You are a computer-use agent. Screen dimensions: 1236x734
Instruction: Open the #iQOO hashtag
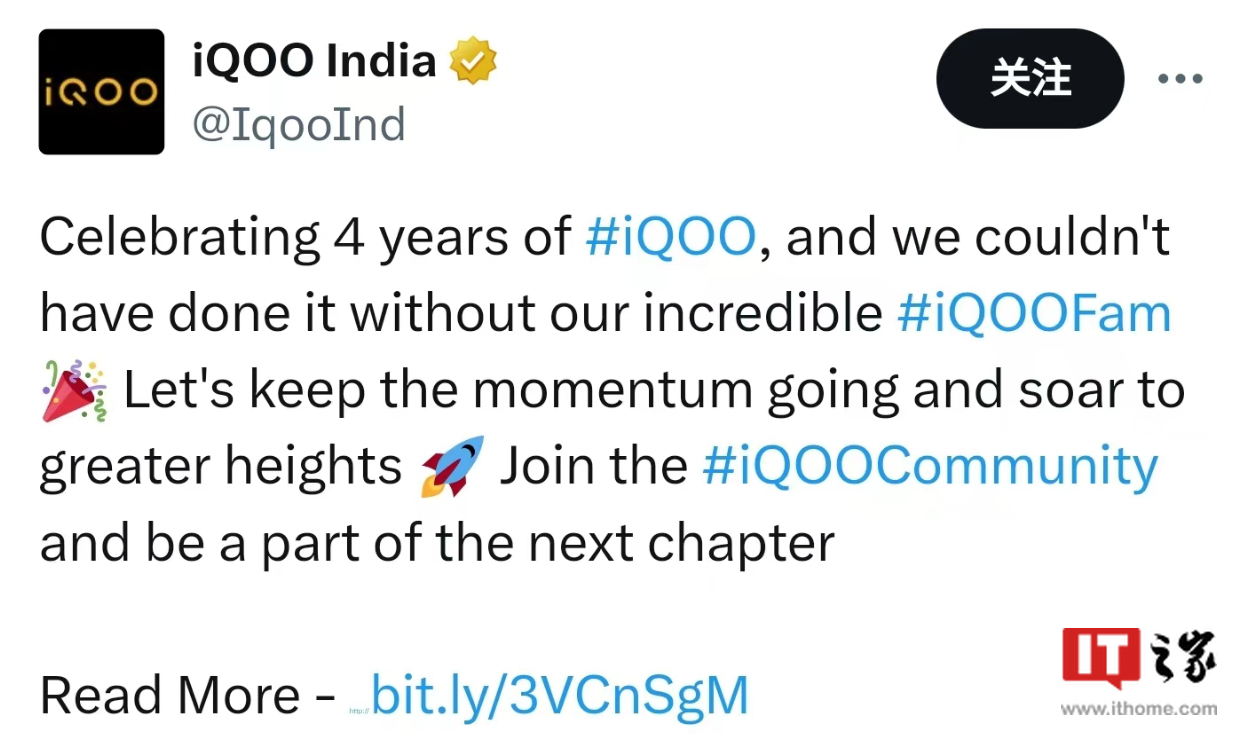[x=669, y=238]
